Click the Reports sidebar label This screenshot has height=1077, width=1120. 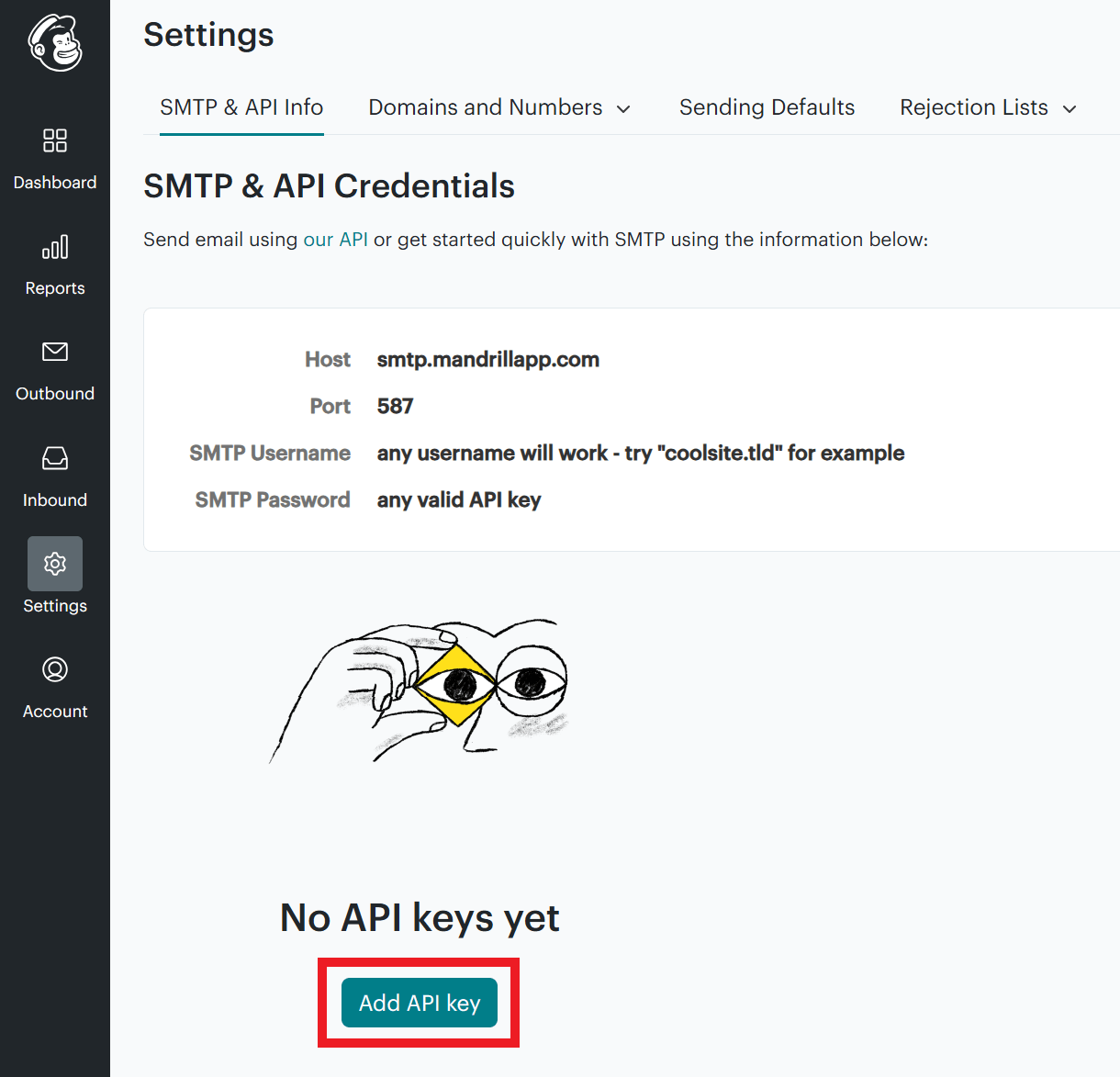tap(55, 288)
